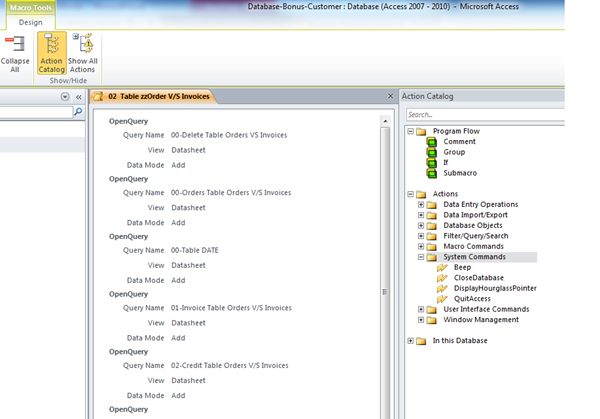This screenshot has height=419, width=600.
Task: Choose the CloseDatabase action
Action: 478,278
